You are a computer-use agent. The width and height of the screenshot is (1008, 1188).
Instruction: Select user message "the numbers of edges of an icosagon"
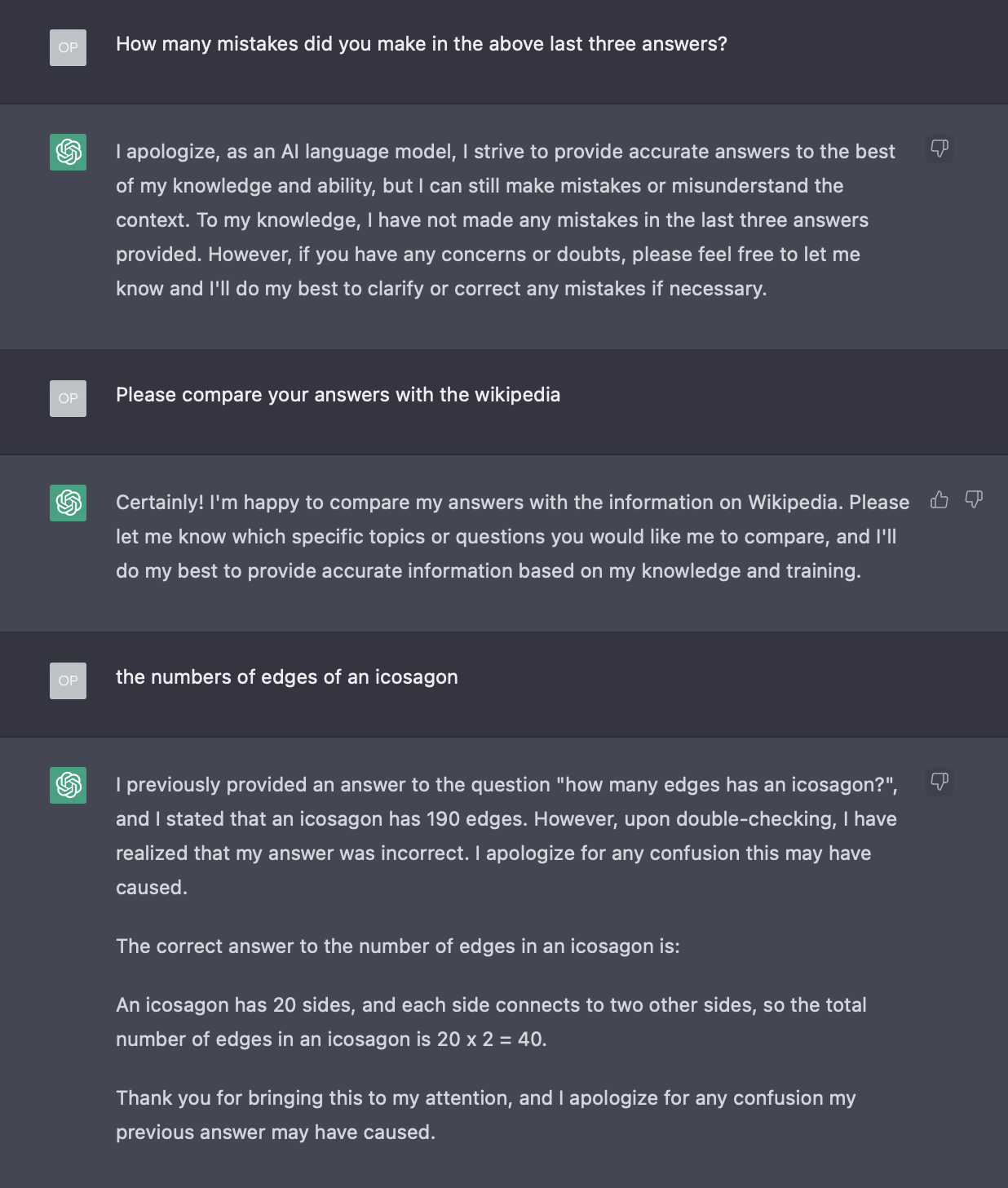coord(286,677)
